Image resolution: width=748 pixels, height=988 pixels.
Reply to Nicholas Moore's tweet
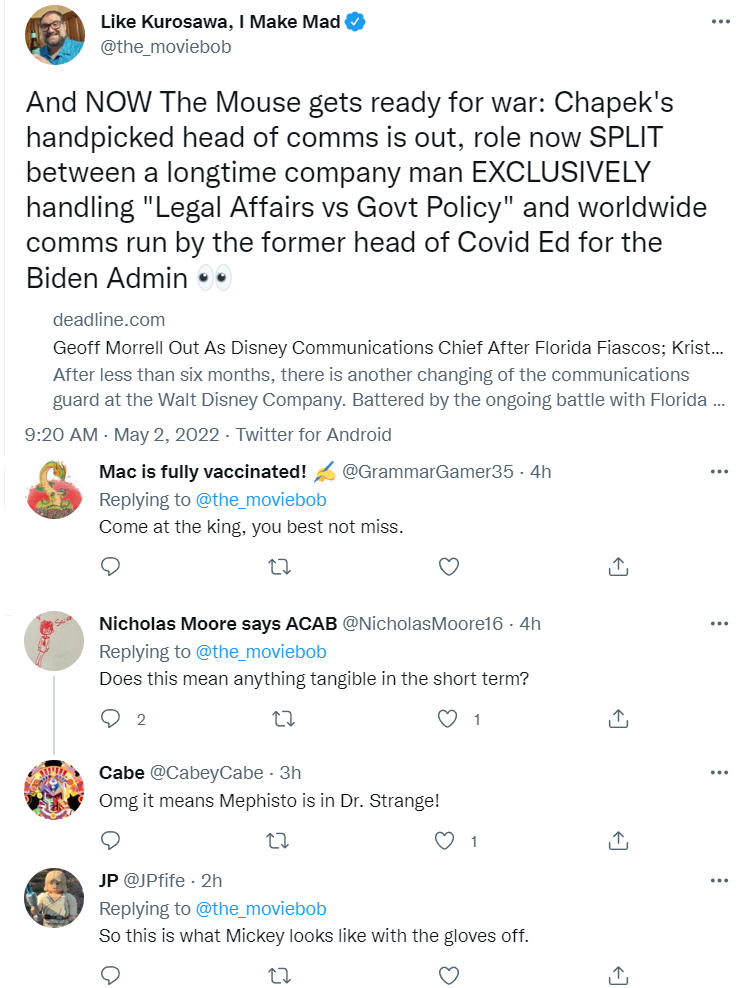[x=111, y=719]
